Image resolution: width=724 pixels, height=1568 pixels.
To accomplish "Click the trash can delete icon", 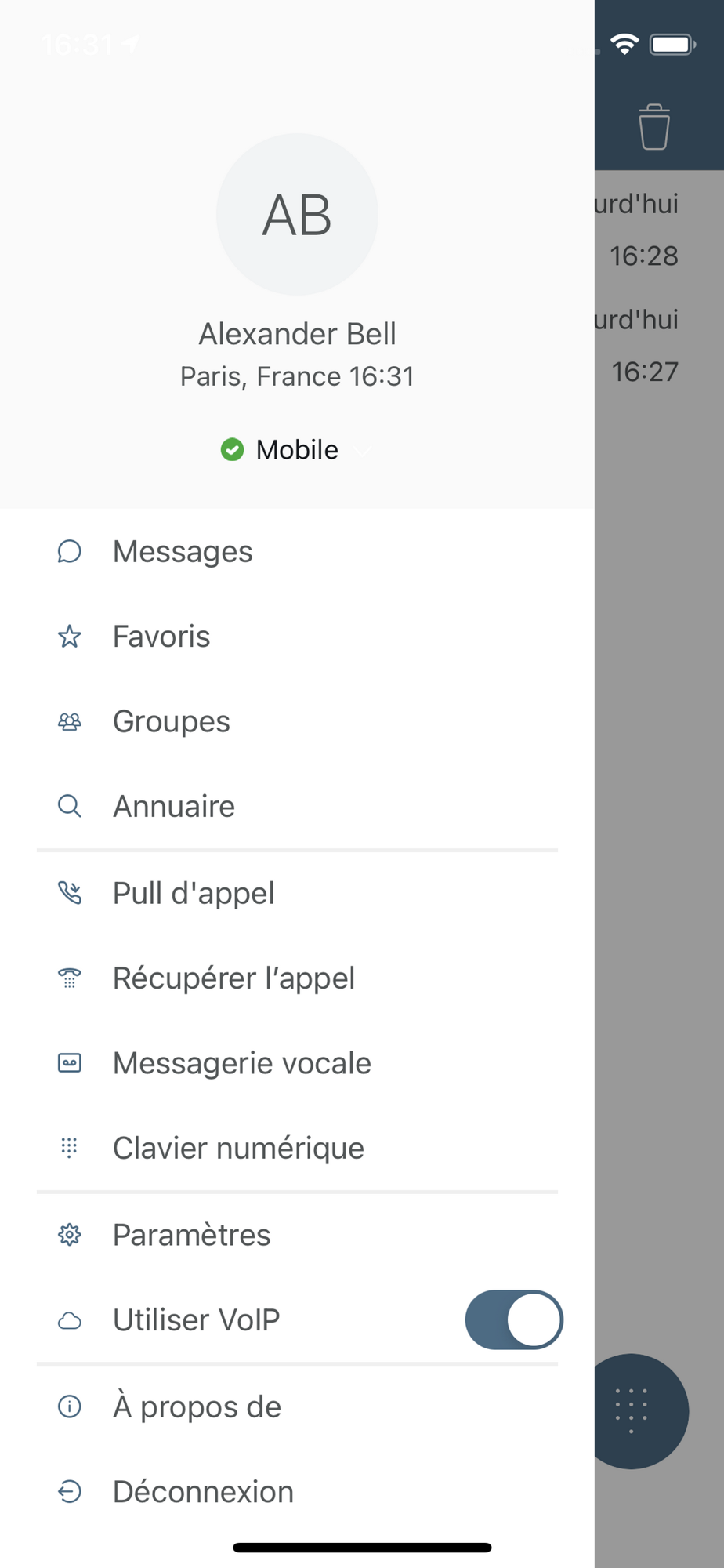I will click(x=653, y=127).
